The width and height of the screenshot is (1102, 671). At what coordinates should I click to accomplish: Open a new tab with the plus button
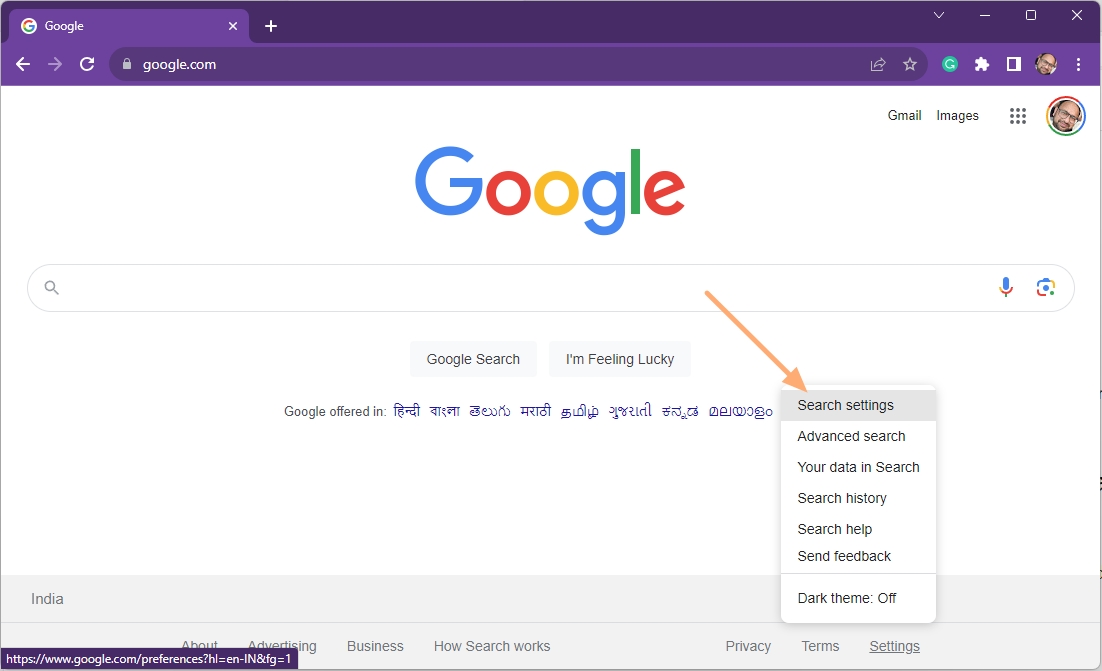coord(271,26)
